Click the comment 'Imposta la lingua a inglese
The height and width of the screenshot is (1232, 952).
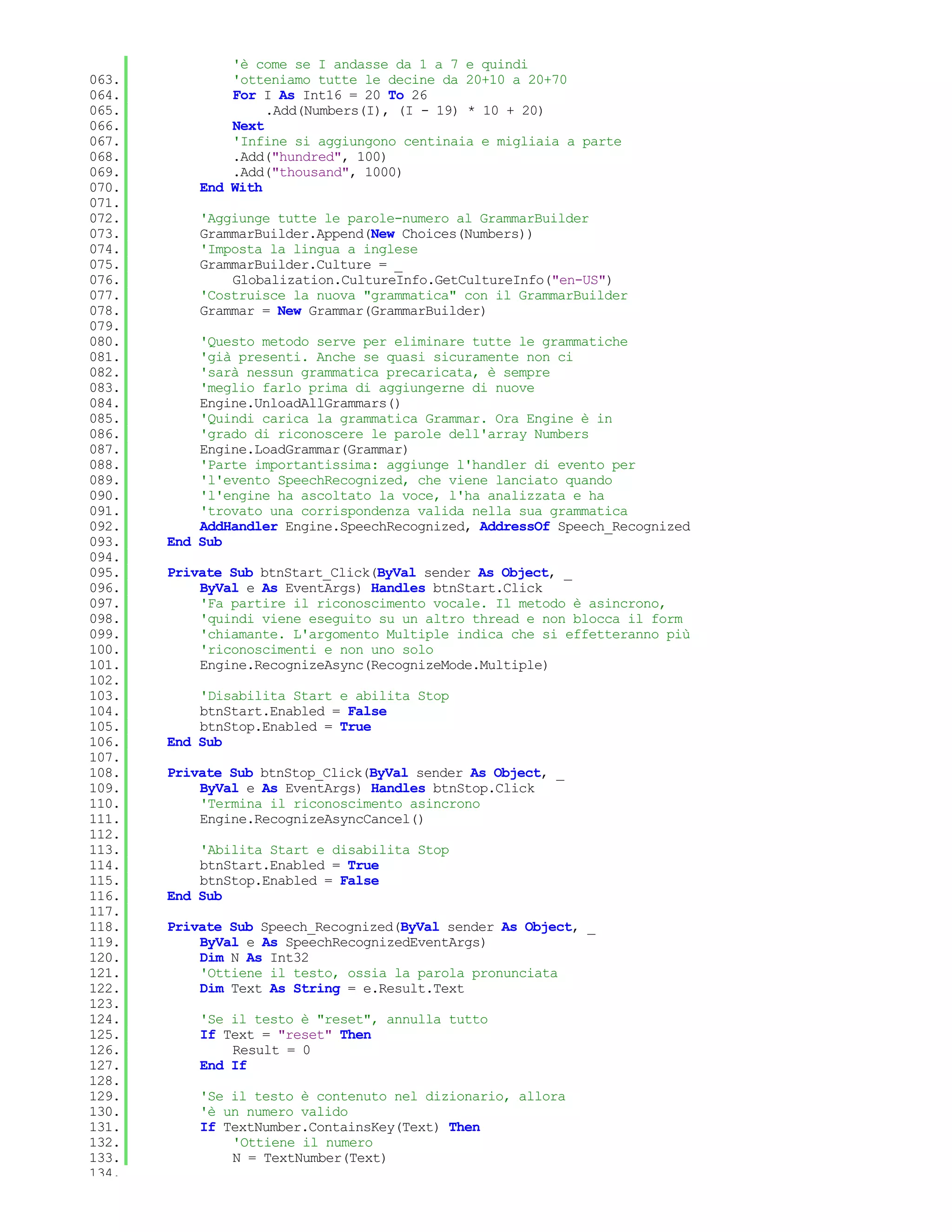pos(309,249)
